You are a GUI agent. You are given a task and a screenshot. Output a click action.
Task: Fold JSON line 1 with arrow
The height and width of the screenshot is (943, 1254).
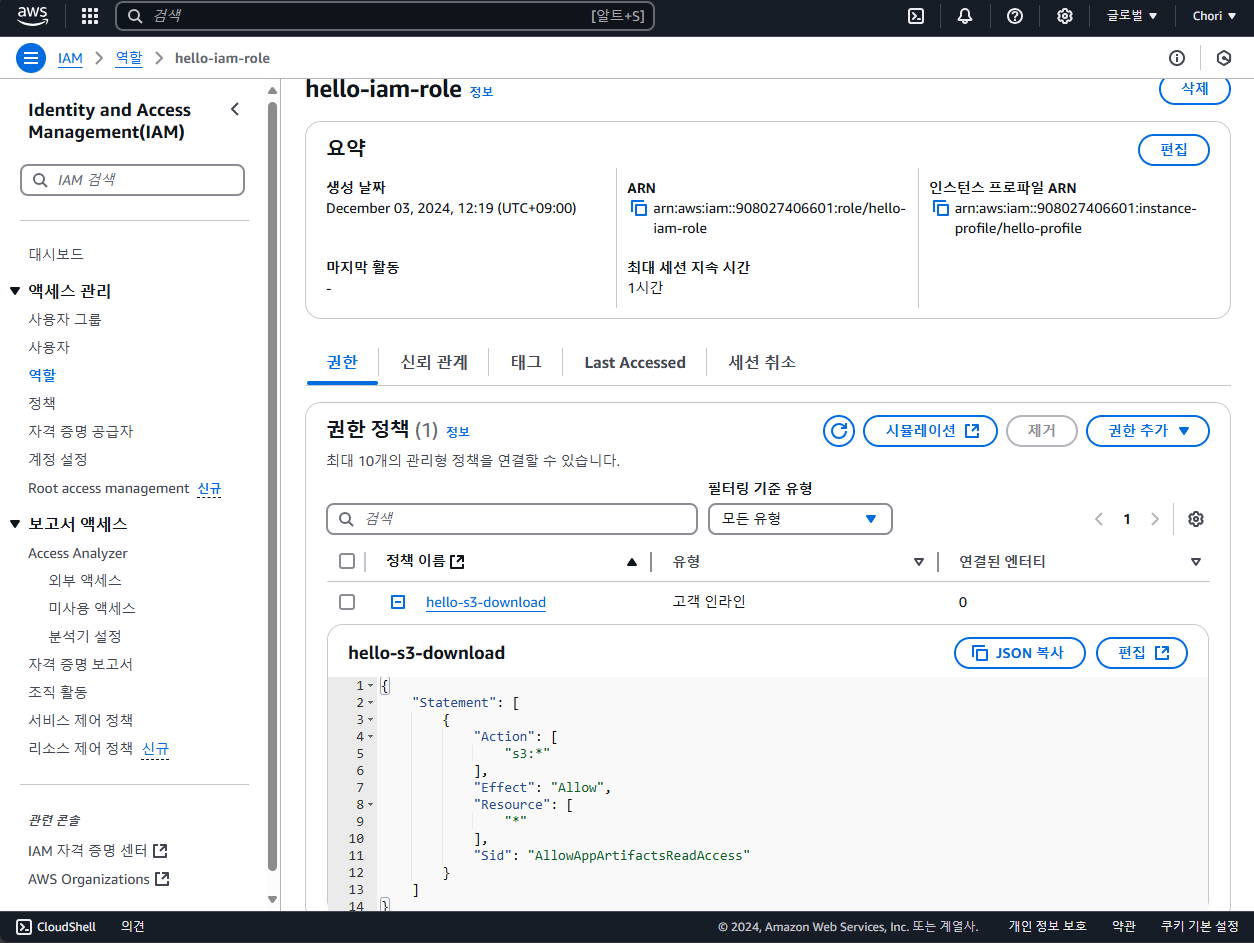370,686
